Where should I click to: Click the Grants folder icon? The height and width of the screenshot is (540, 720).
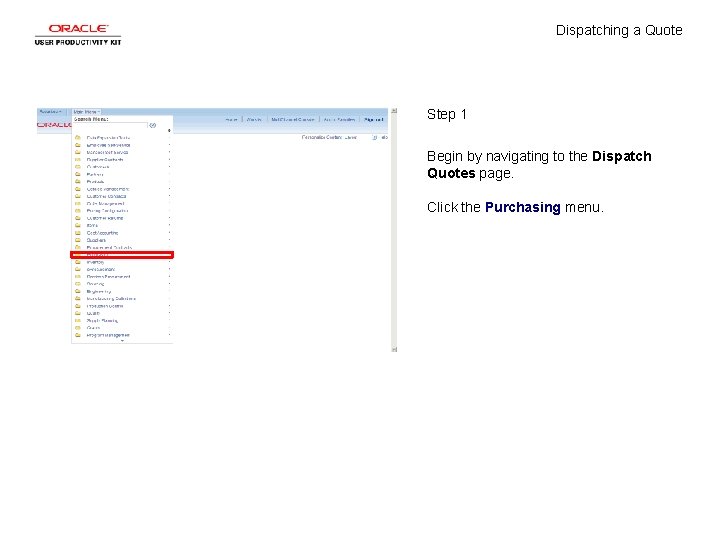tap(78, 328)
